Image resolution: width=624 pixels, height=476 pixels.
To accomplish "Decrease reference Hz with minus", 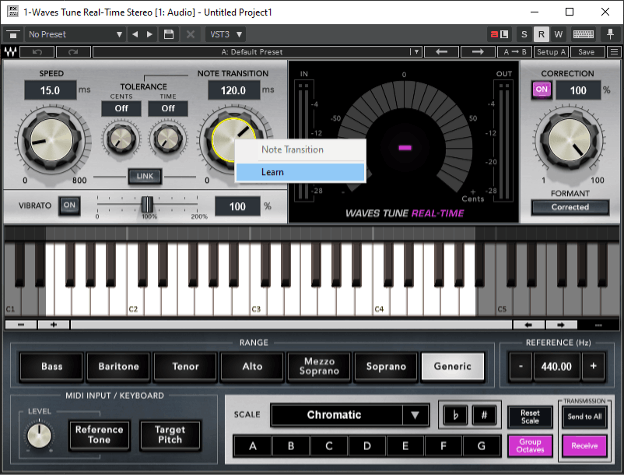I will (x=521, y=367).
